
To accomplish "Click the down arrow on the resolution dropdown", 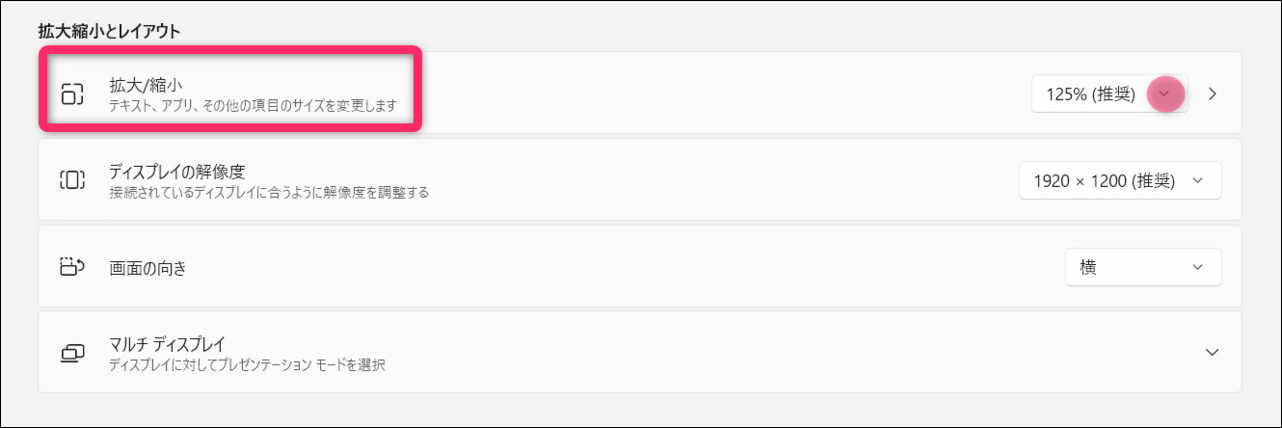I will click(x=1199, y=181).
